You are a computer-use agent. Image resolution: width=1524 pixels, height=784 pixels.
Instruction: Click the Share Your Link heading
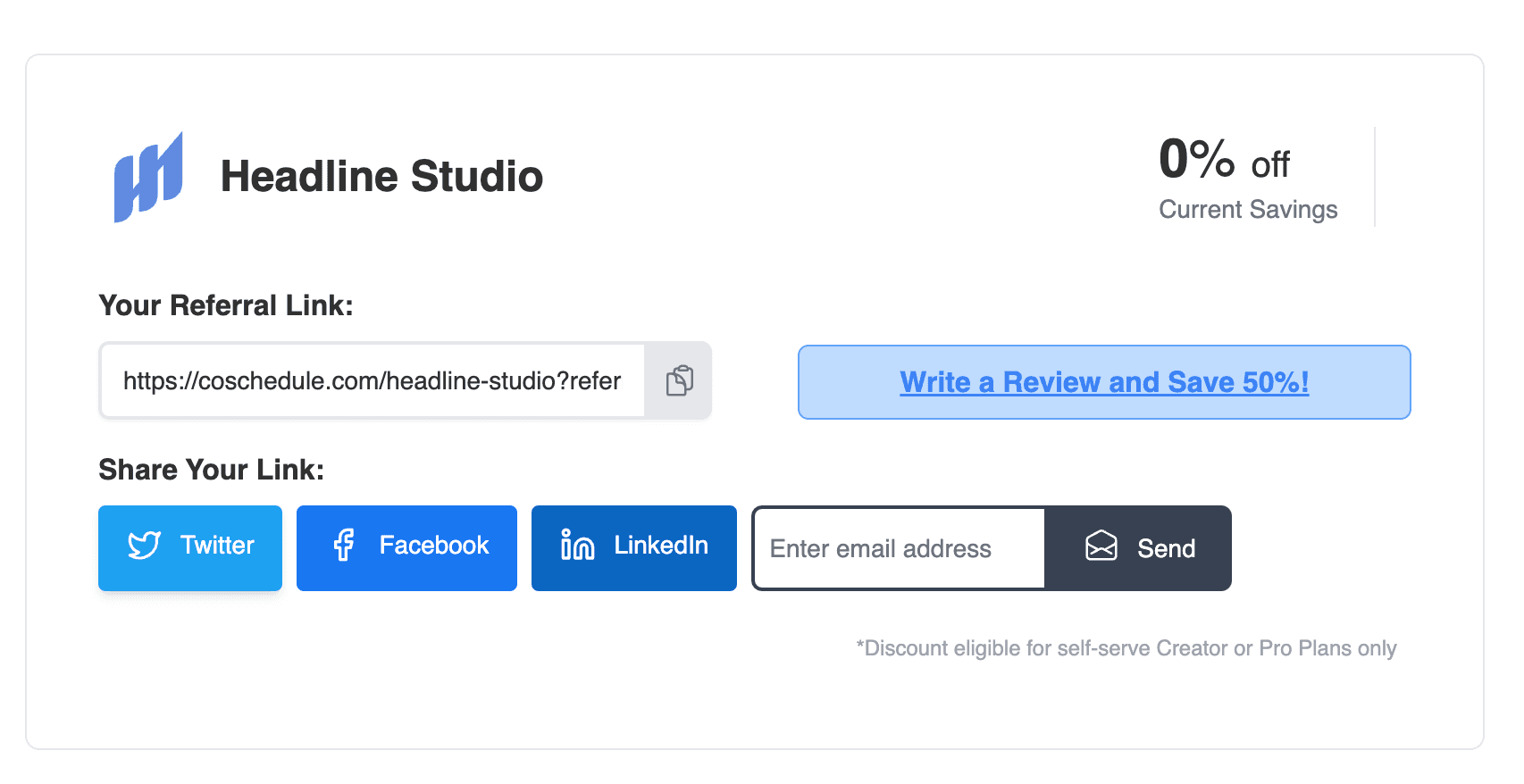click(x=211, y=470)
